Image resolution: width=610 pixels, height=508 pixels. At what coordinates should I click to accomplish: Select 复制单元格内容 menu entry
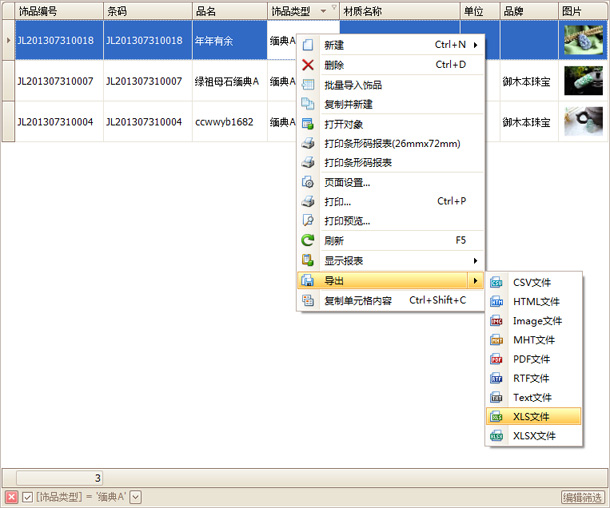tap(394, 300)
